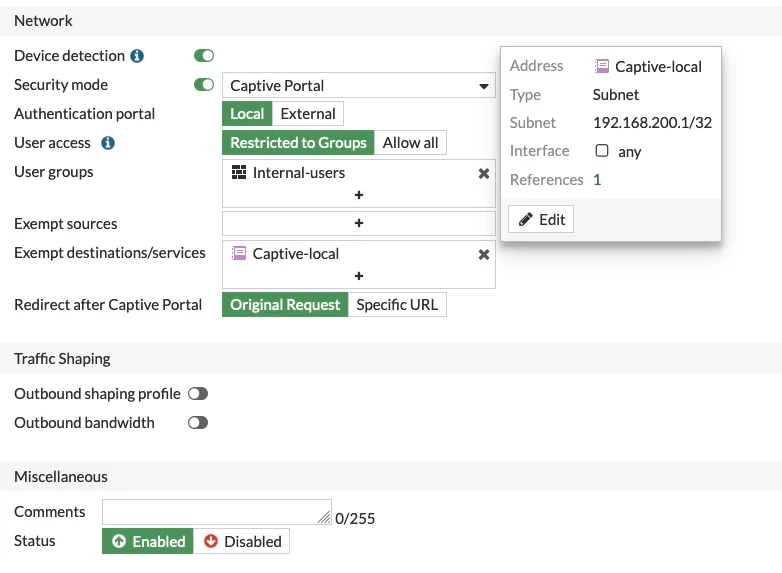Set Status to Disabled
Image resolution: width=782 pixels, height=573 pixels.
[241, 541]
